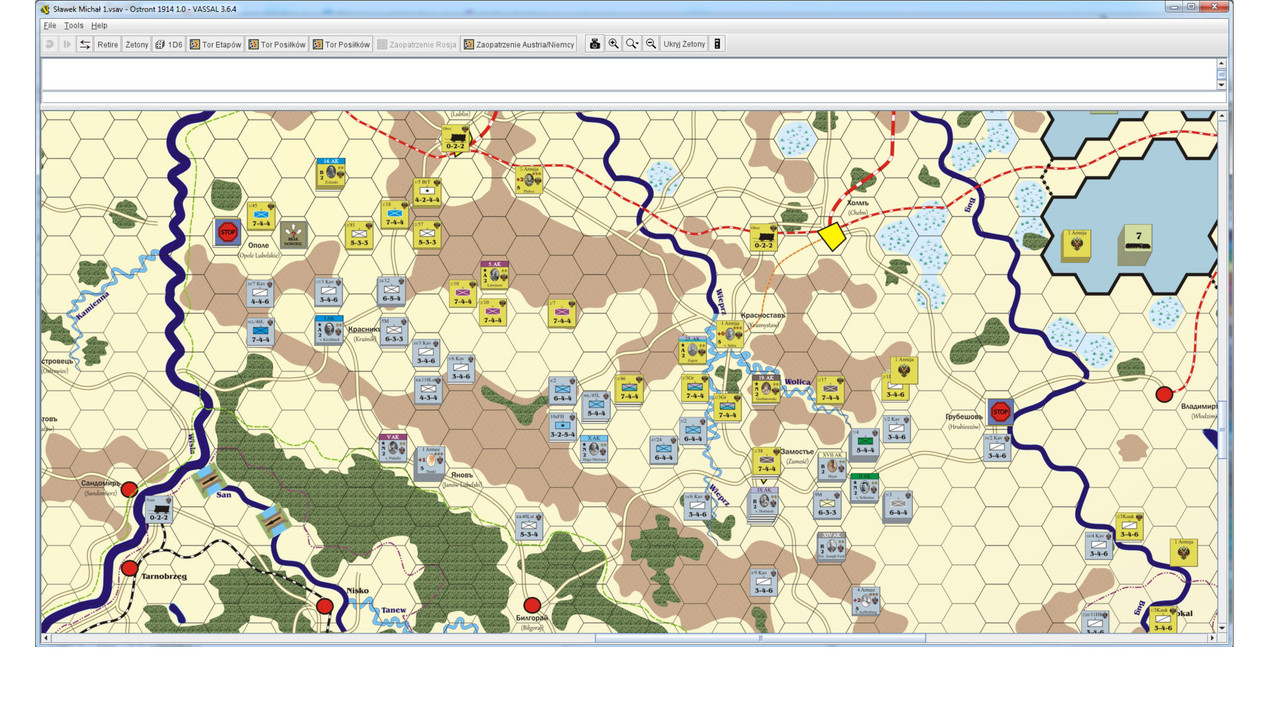The image size is (1280, 720).
Task: Click the undo arrow toolbar icon
Action: coord(49,44)
